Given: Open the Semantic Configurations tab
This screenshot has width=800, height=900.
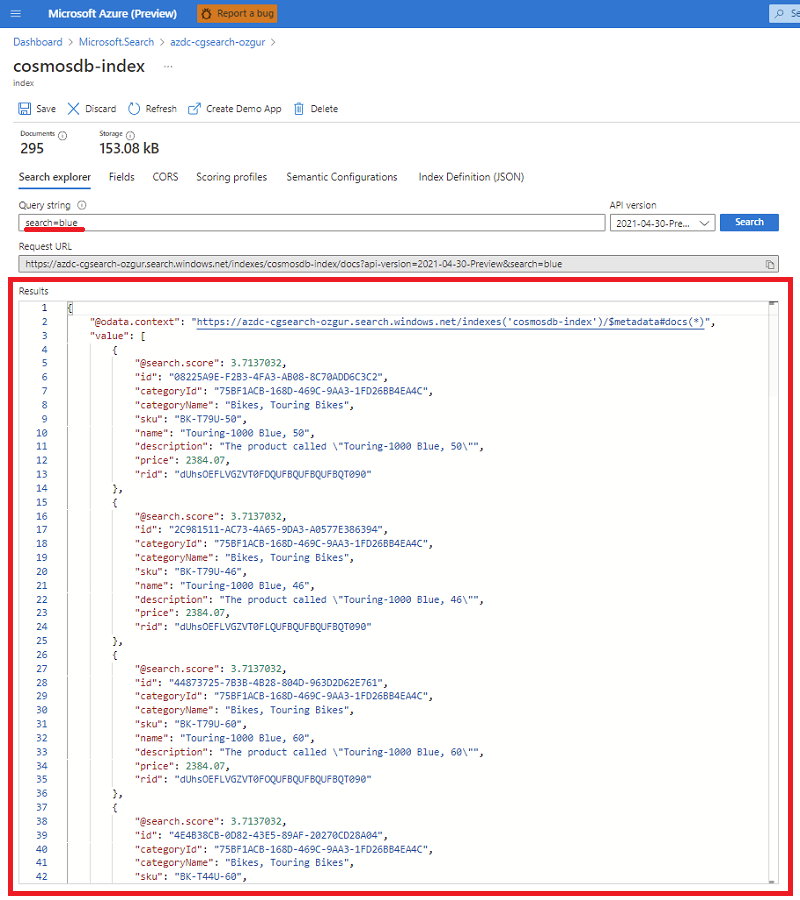Looking at the screenshot, I should pyautogui.click(x=342, y=177).
